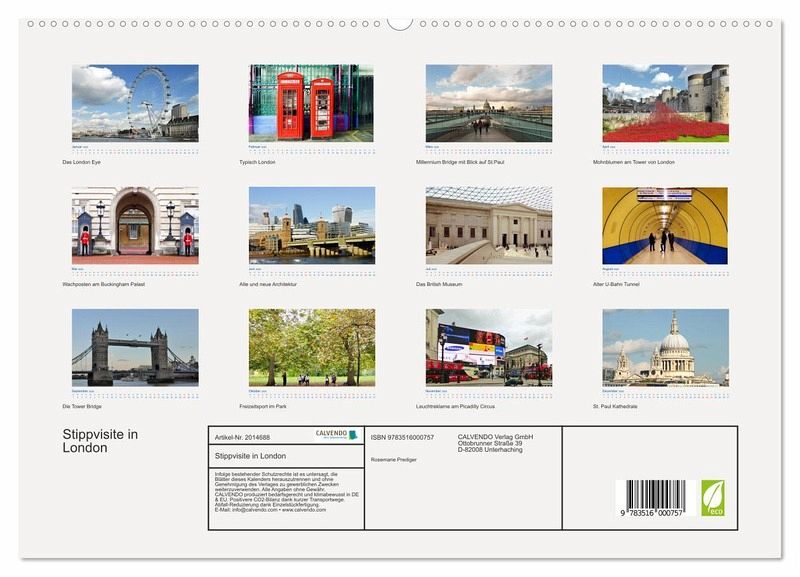
Task: Open the Piccadilly Circus billboard photo
Action: [488, 347]
